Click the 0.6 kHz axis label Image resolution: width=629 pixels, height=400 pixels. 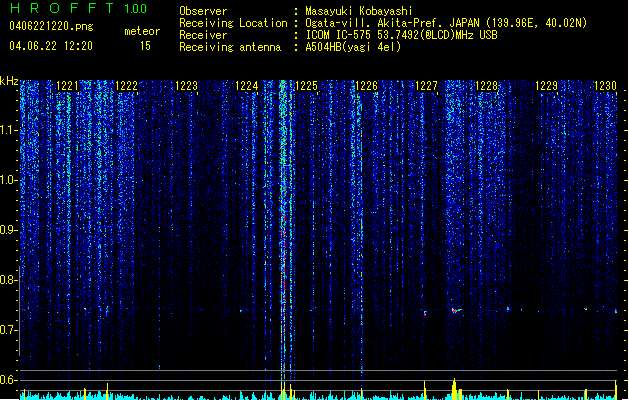8,380
